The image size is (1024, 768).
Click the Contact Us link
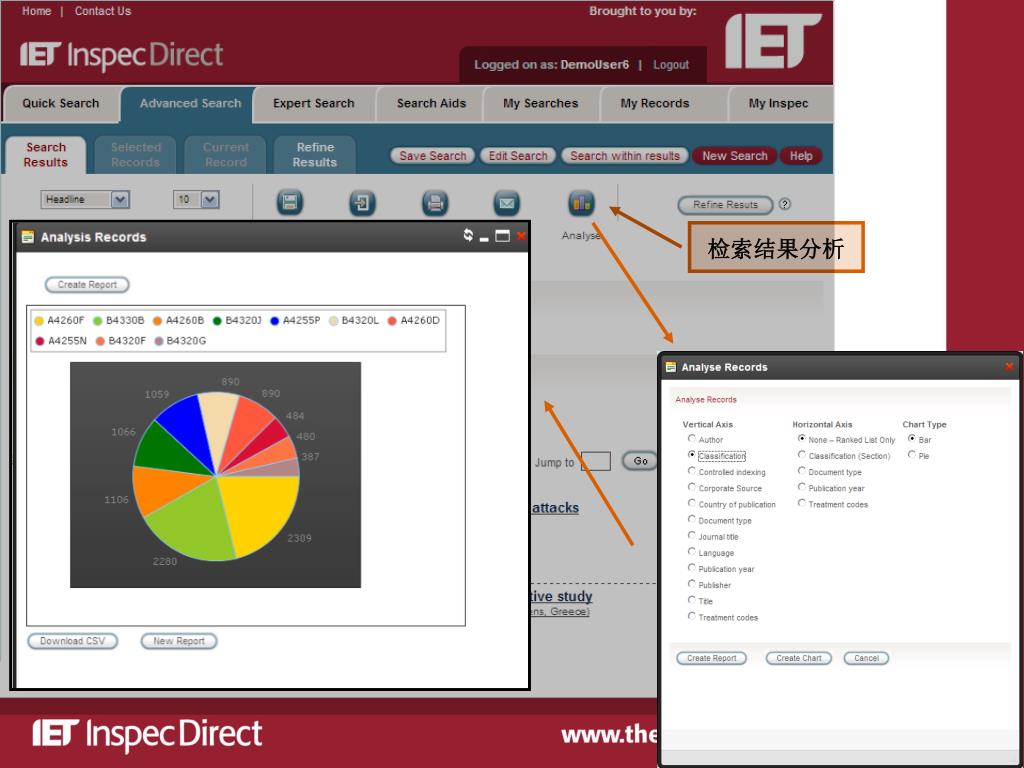pos(103,11)
